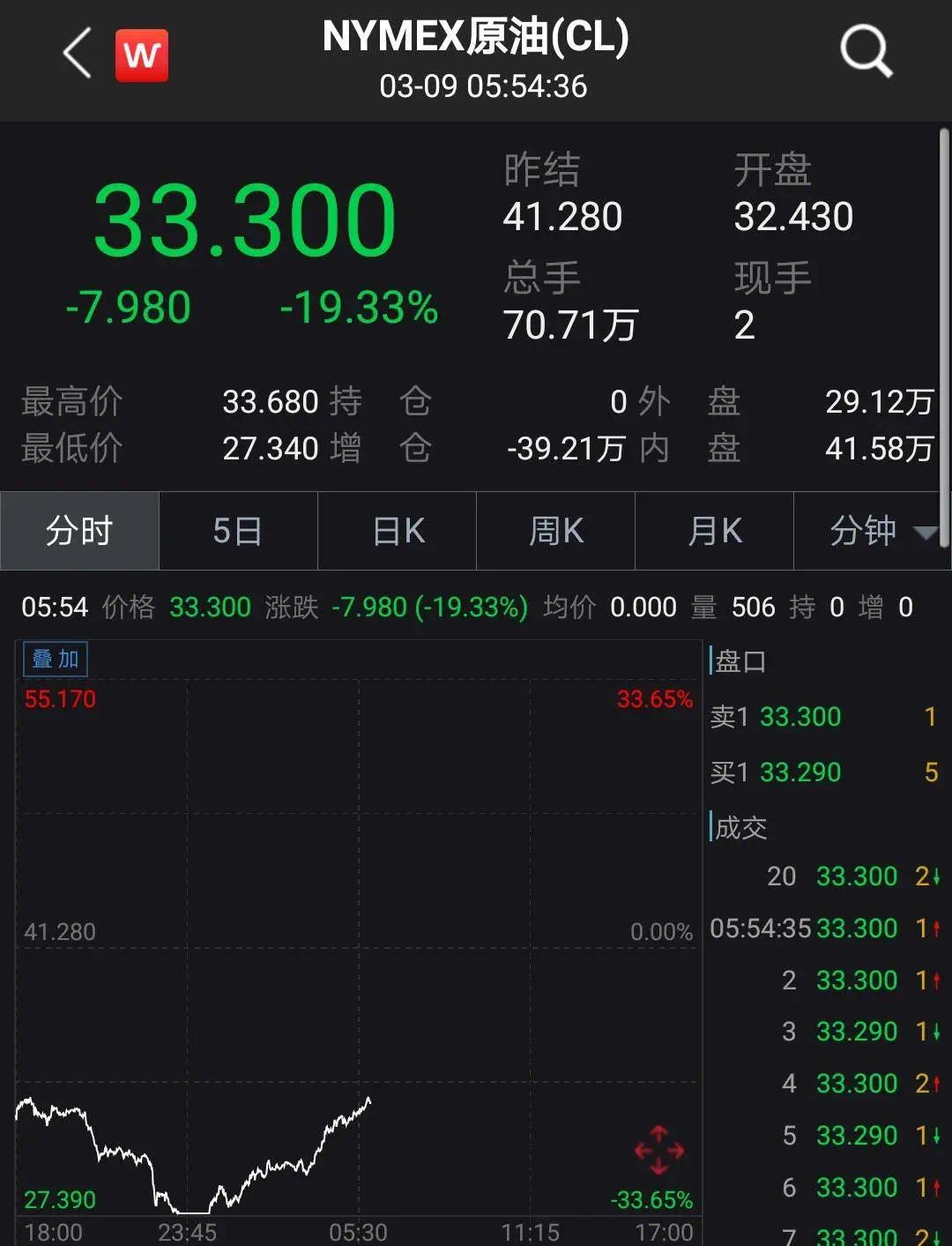Select the 分时 tab

(x=79, y=531)
